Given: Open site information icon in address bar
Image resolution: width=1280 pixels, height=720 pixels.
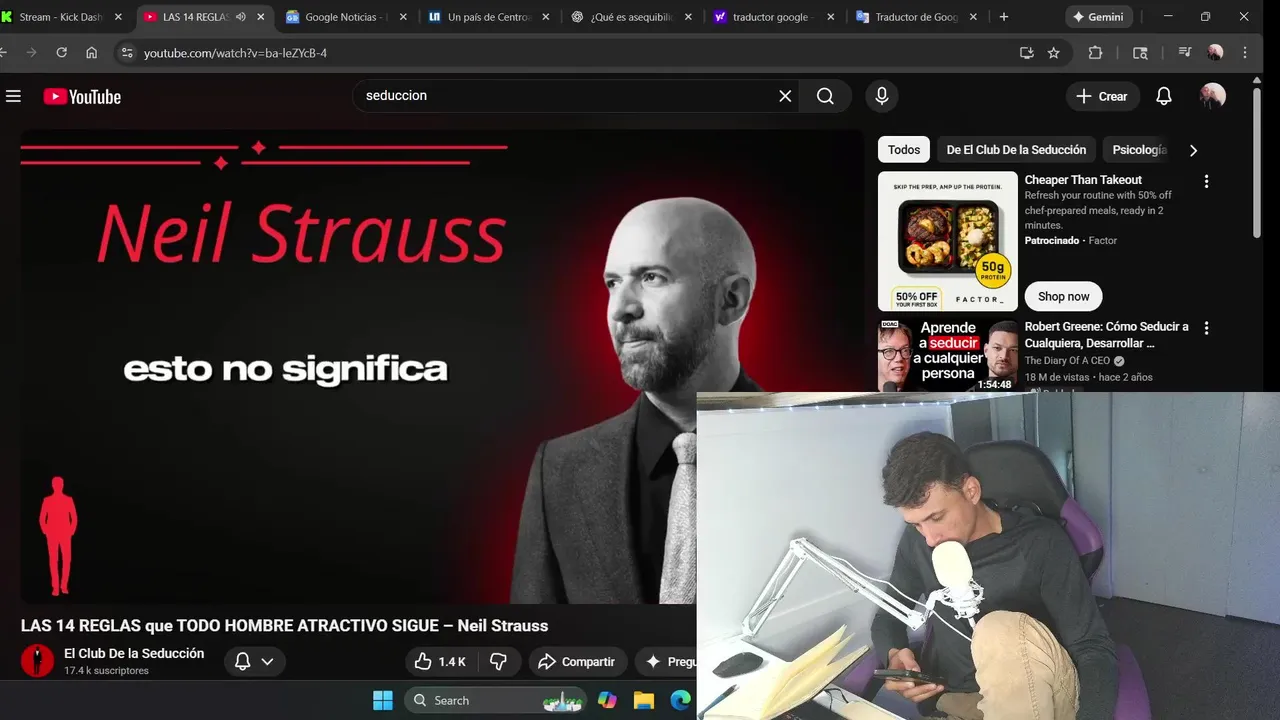Looking at the screenshot, I should (x=125, y=53).
